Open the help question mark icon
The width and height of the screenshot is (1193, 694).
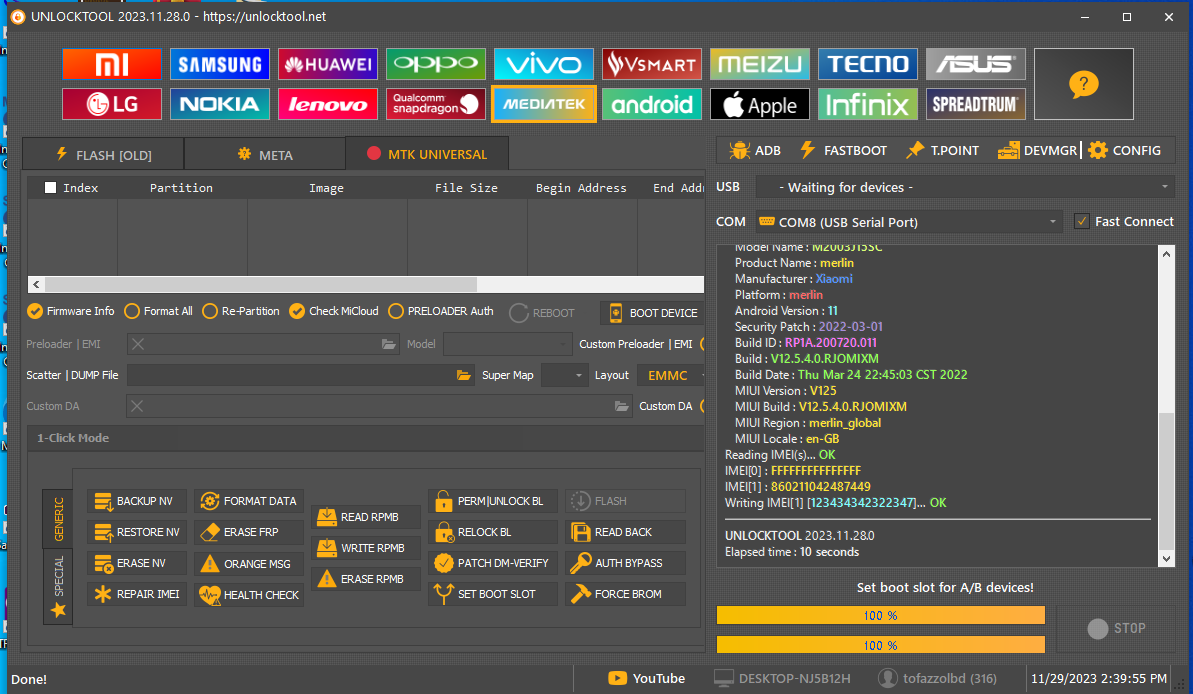click(1083, 84)
